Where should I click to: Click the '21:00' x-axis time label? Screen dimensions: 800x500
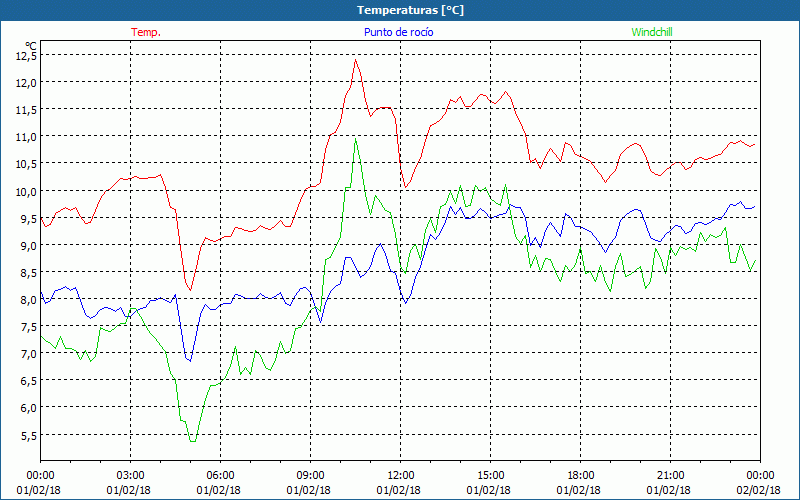tap(670, 476)
